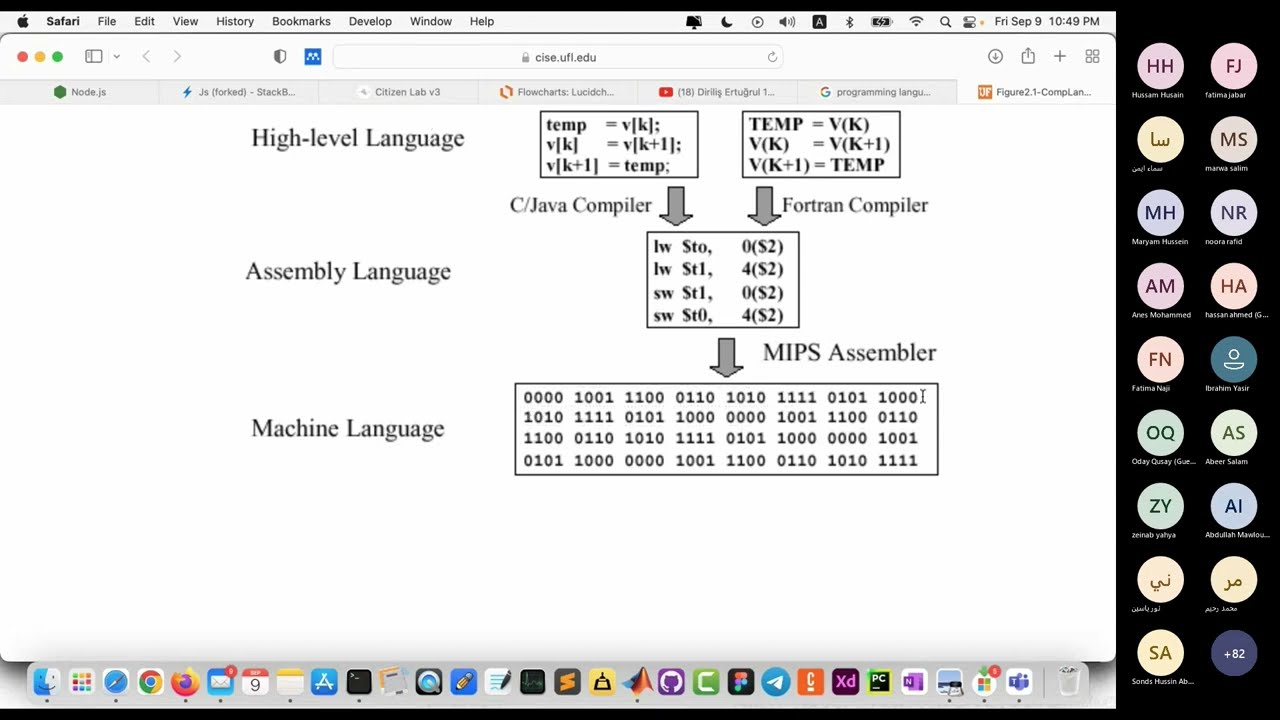This screenshot has width=1280, height=720.
Task: Add a new tab with plus icon
Action: pos(1060,57)
